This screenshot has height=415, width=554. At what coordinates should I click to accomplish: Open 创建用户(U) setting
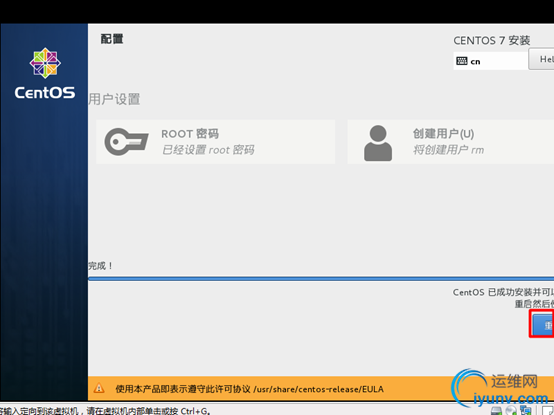click(x=451, y=142)
